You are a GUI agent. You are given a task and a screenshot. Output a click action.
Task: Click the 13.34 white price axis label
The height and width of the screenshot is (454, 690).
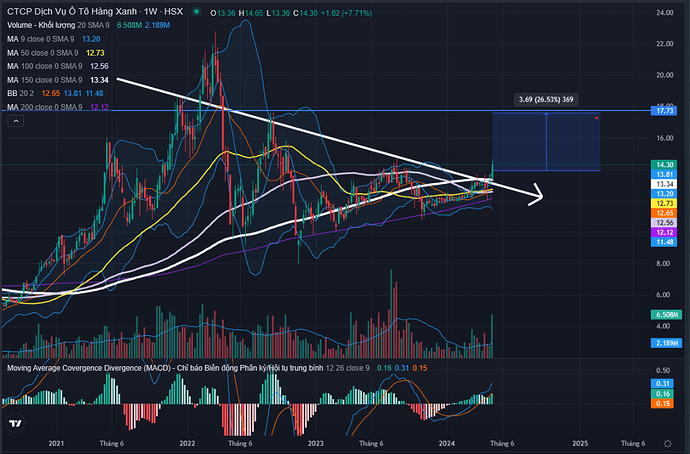click(664, 184)
